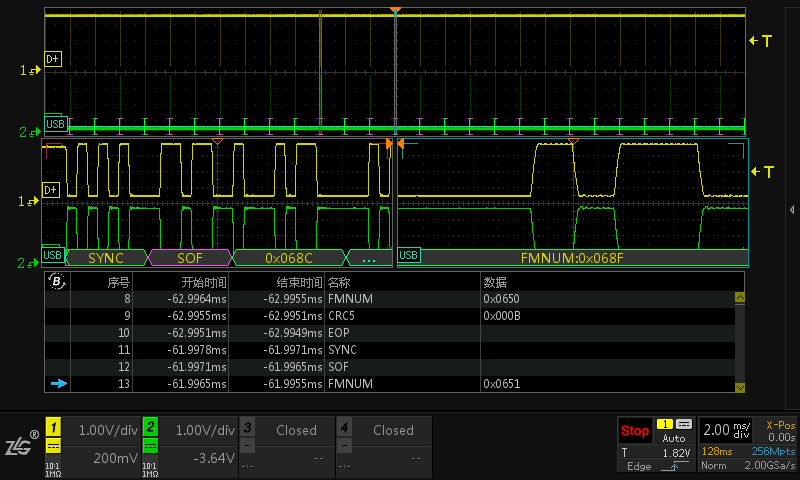Click the channel 1 ground marker
800x480 pixels.
[27, 70]
